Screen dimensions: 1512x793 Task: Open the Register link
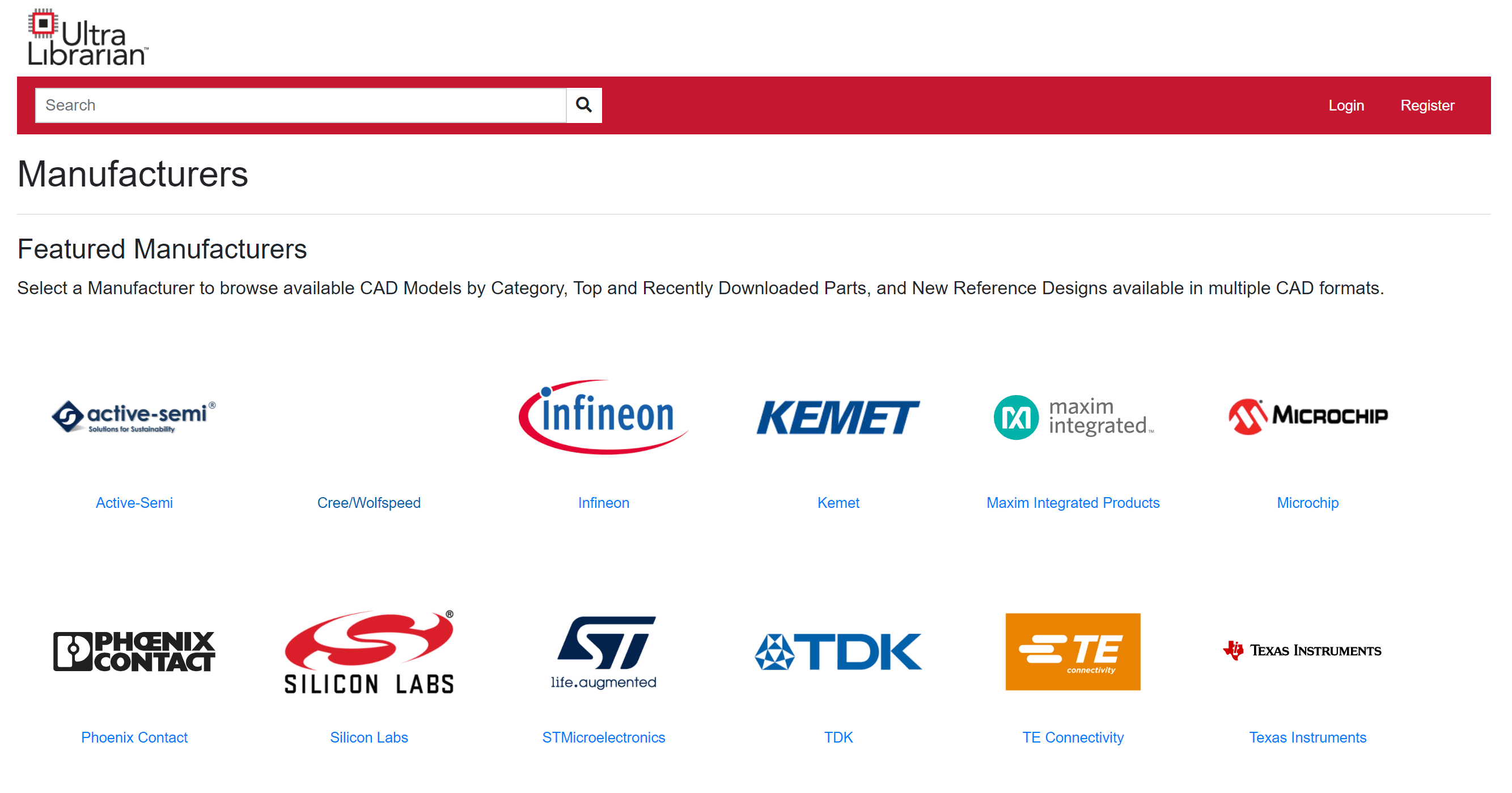click(1427, 105)
